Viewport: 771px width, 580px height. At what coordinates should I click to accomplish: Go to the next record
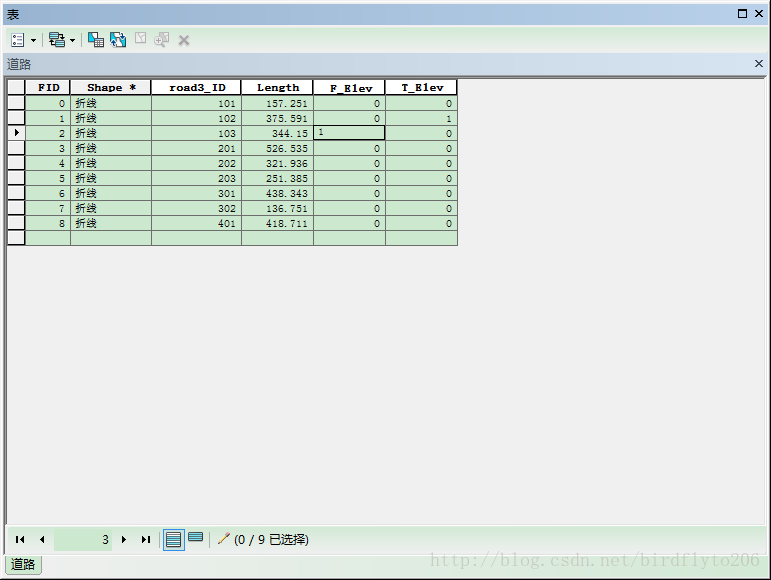[124, 539]
